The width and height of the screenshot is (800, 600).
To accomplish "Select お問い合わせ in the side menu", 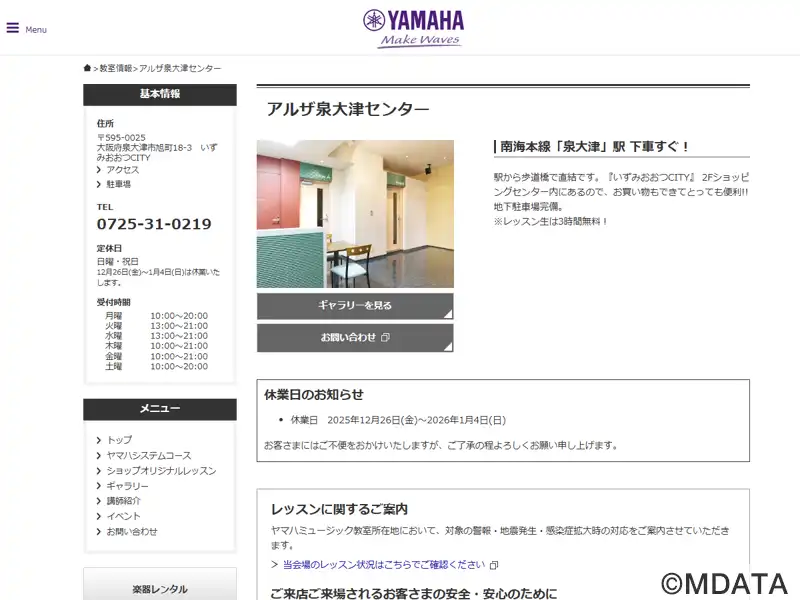I will (x=132, y=532).
